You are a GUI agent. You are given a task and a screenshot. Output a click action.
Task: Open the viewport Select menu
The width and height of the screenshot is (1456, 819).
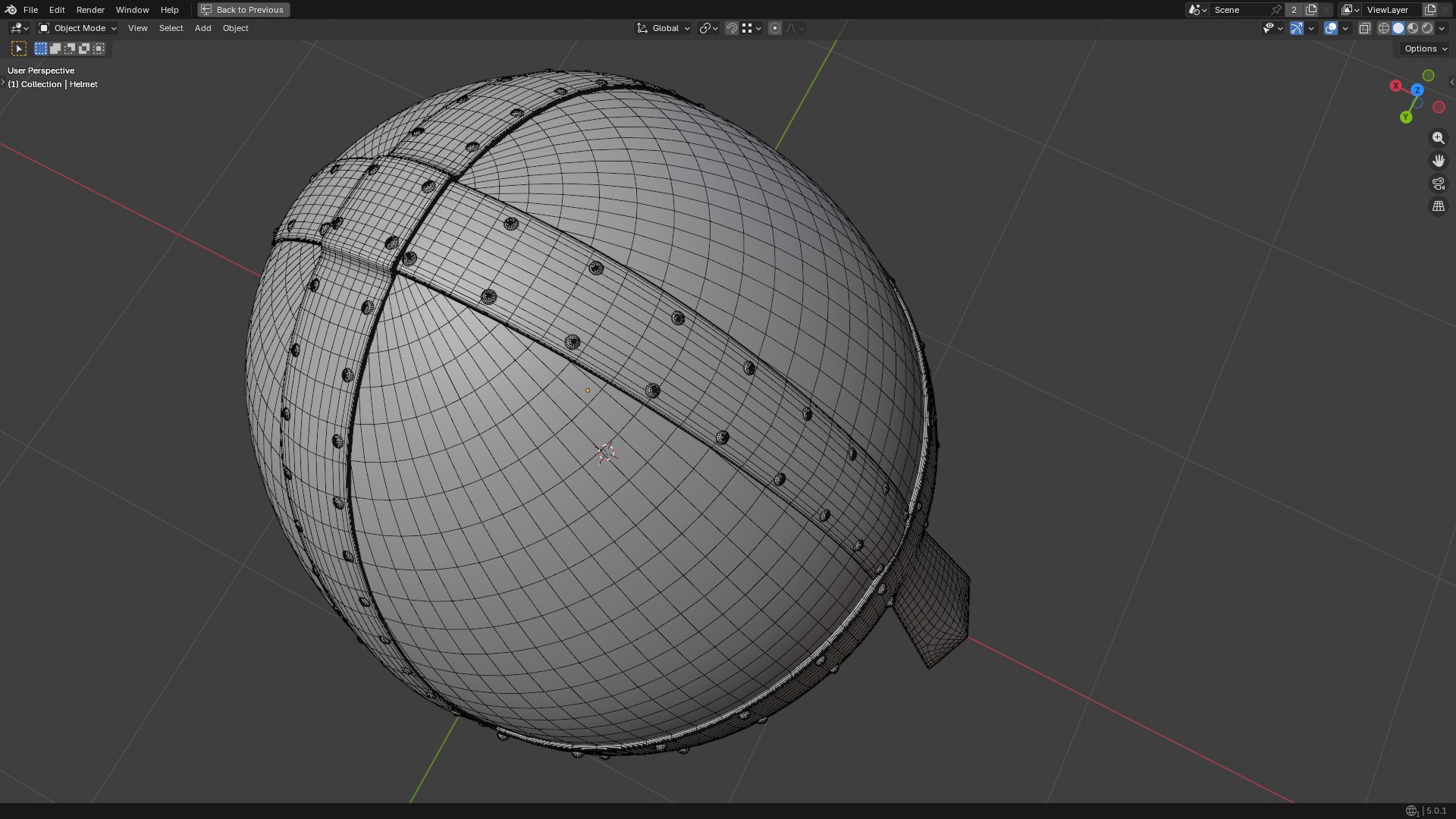[171, 28]
